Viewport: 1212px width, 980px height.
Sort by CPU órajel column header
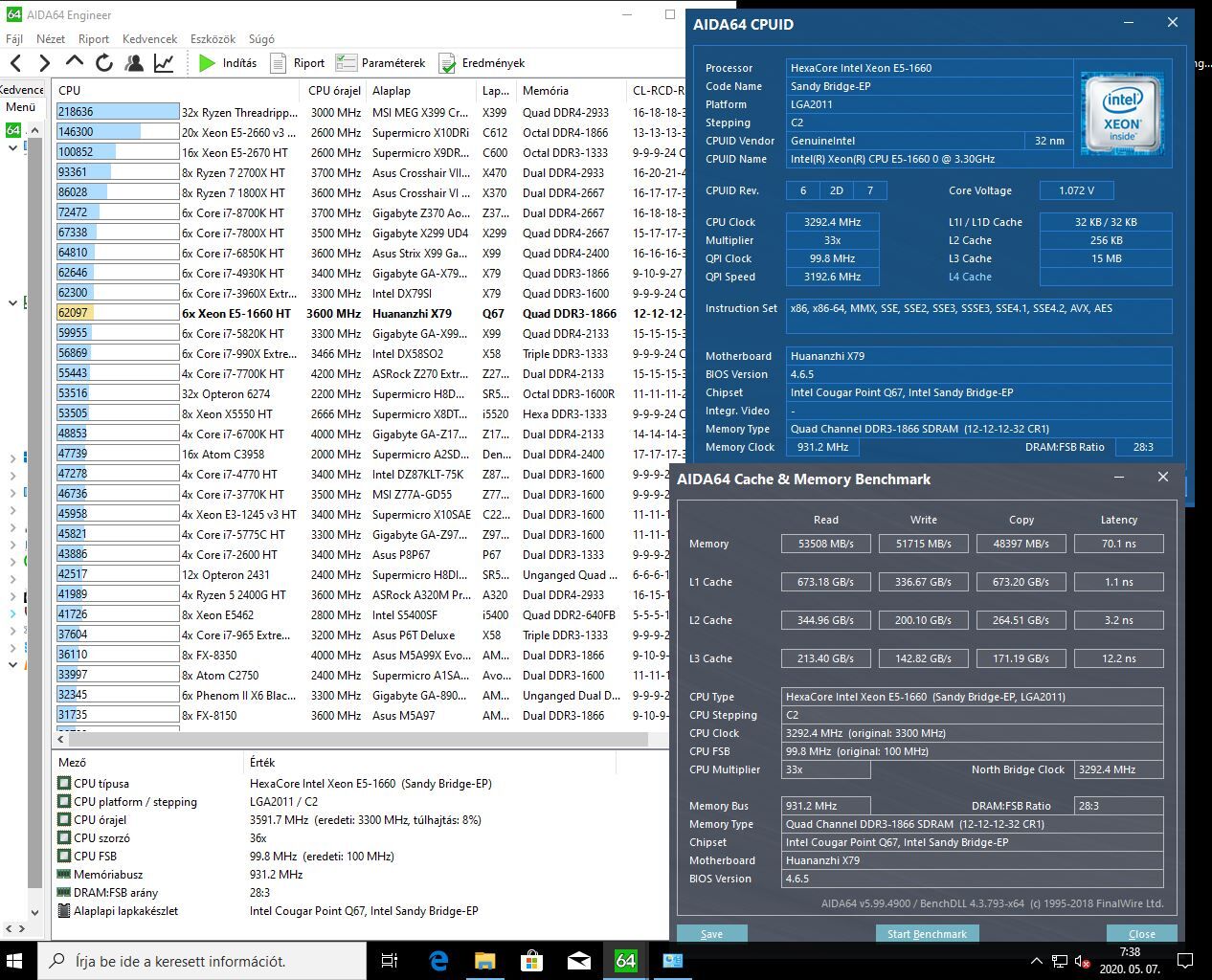click(334, 90)
